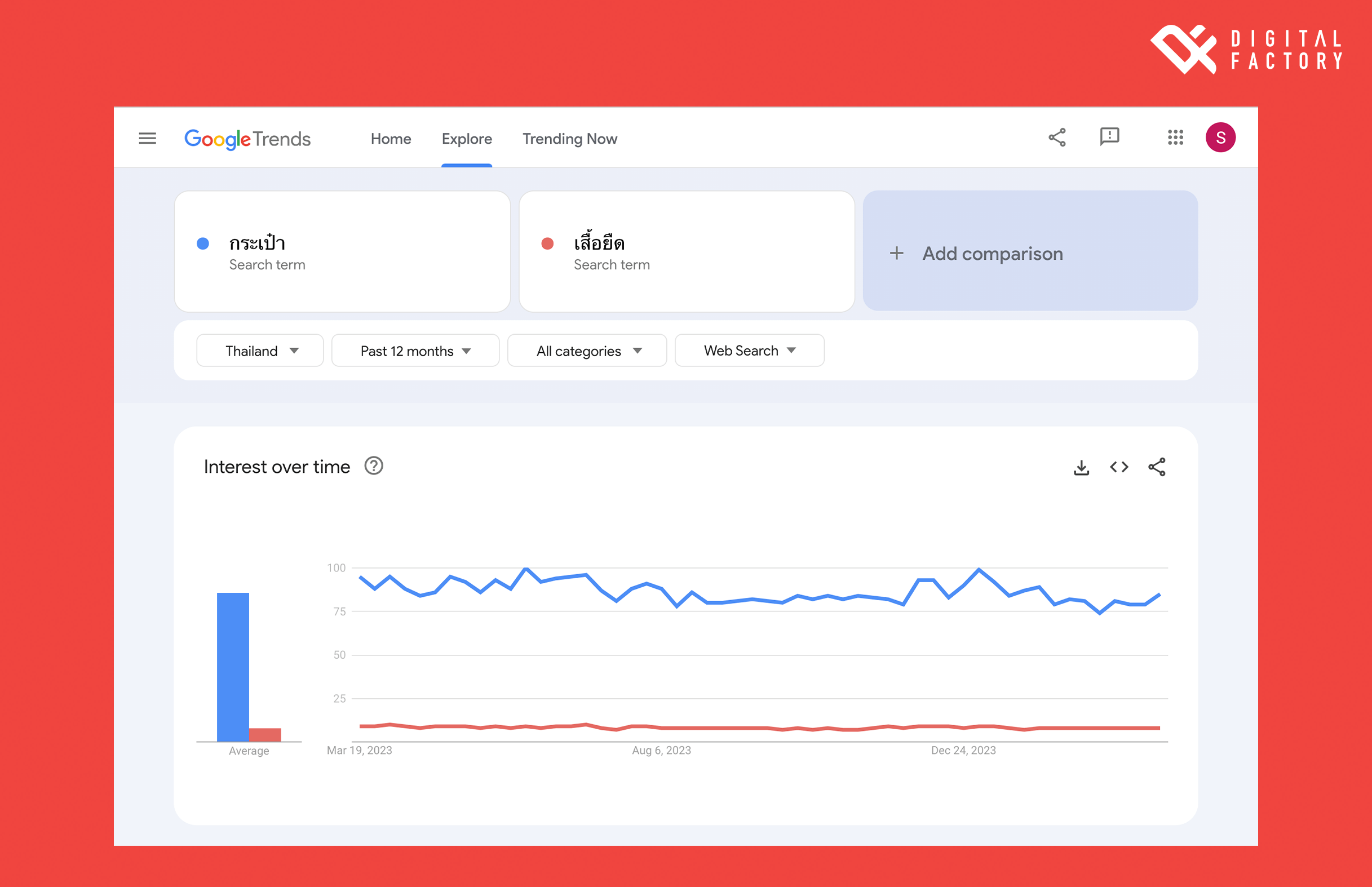Click the กระเป้า search term card
Image resolution: width=1372 pixels, height=887 pixels.
[x=343, y=252]
